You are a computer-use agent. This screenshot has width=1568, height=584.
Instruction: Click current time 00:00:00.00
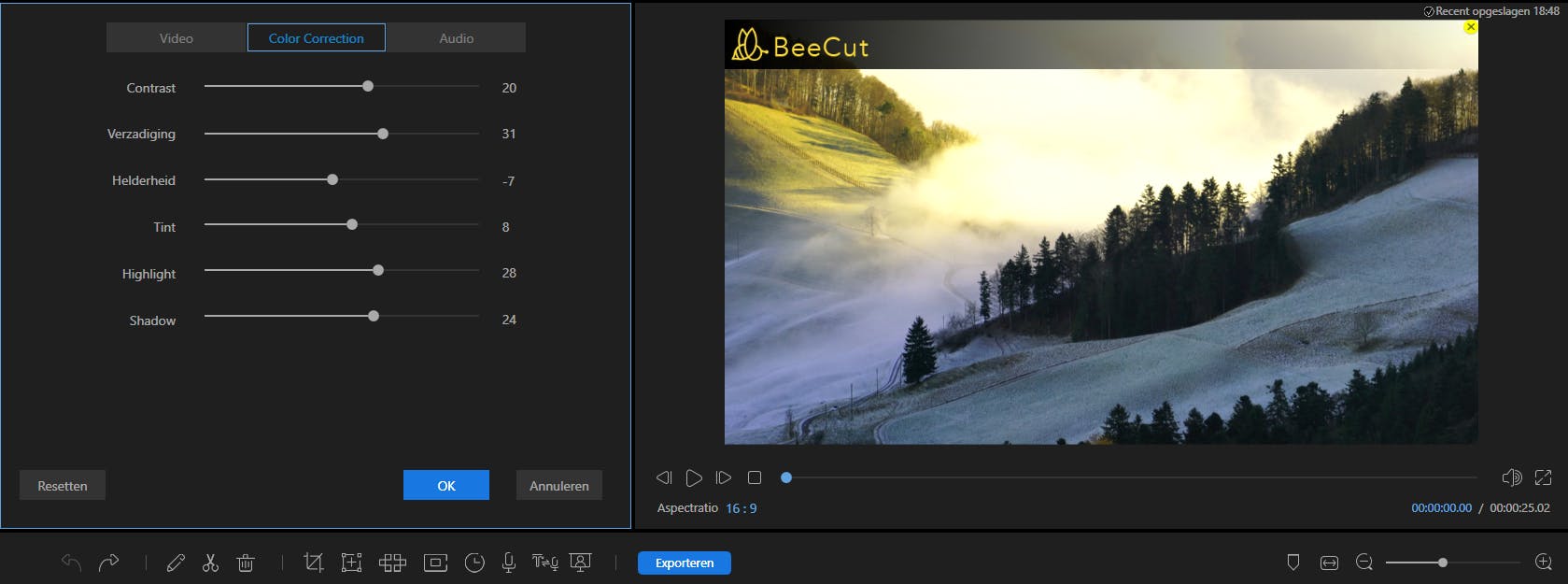1441,508
